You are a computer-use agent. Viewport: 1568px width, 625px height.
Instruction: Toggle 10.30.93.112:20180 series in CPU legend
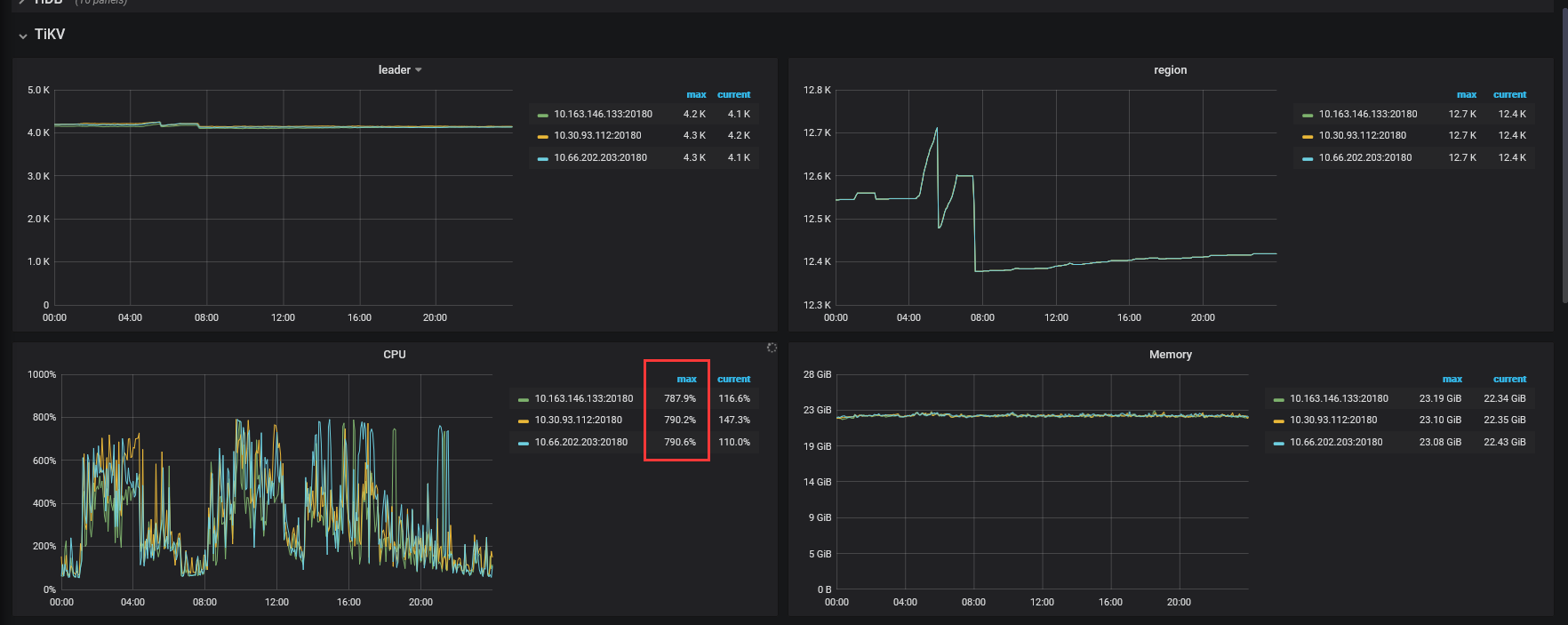[x=578, y=421]
